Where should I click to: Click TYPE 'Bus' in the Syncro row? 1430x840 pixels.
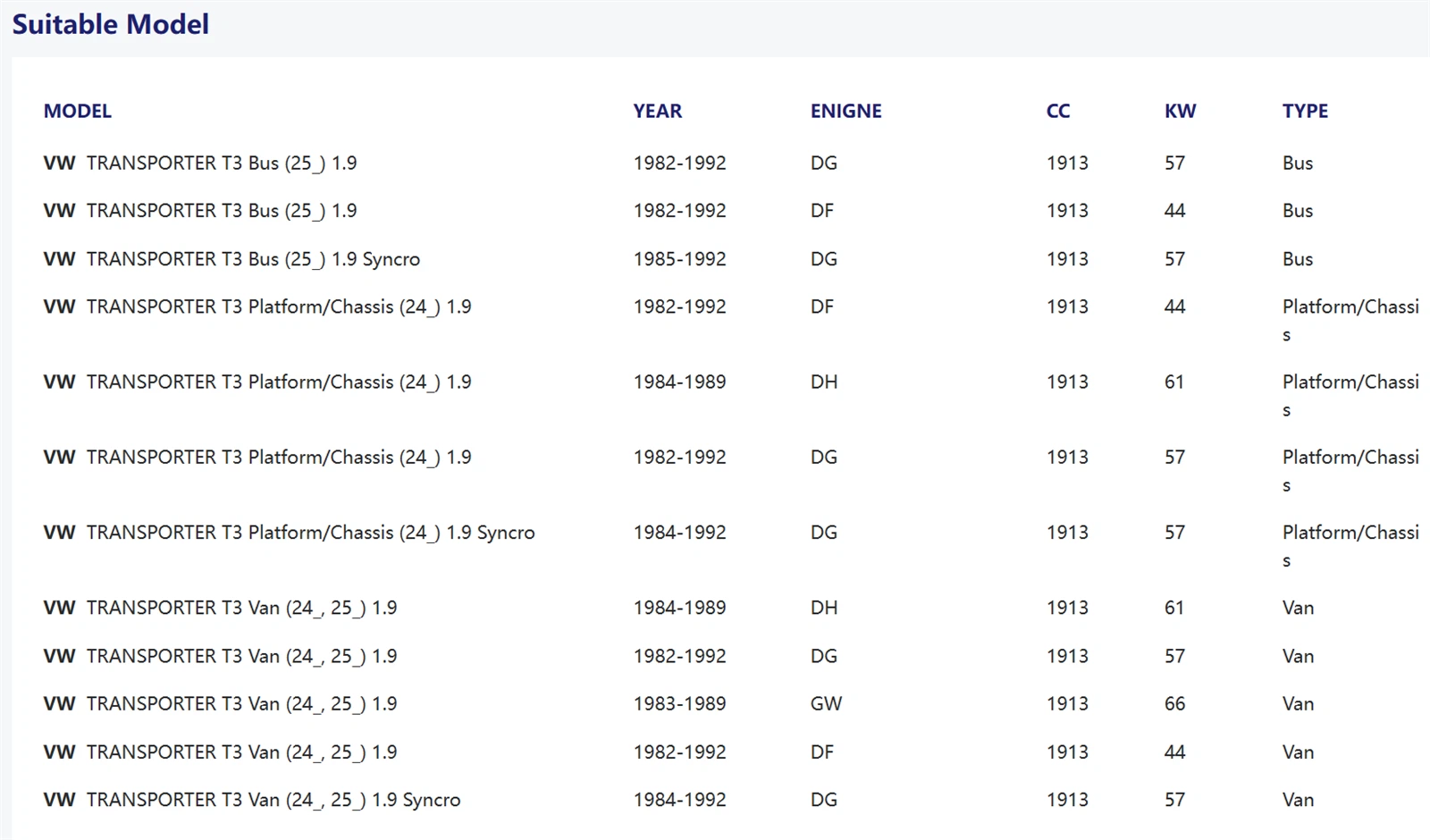coord(1298,259)
